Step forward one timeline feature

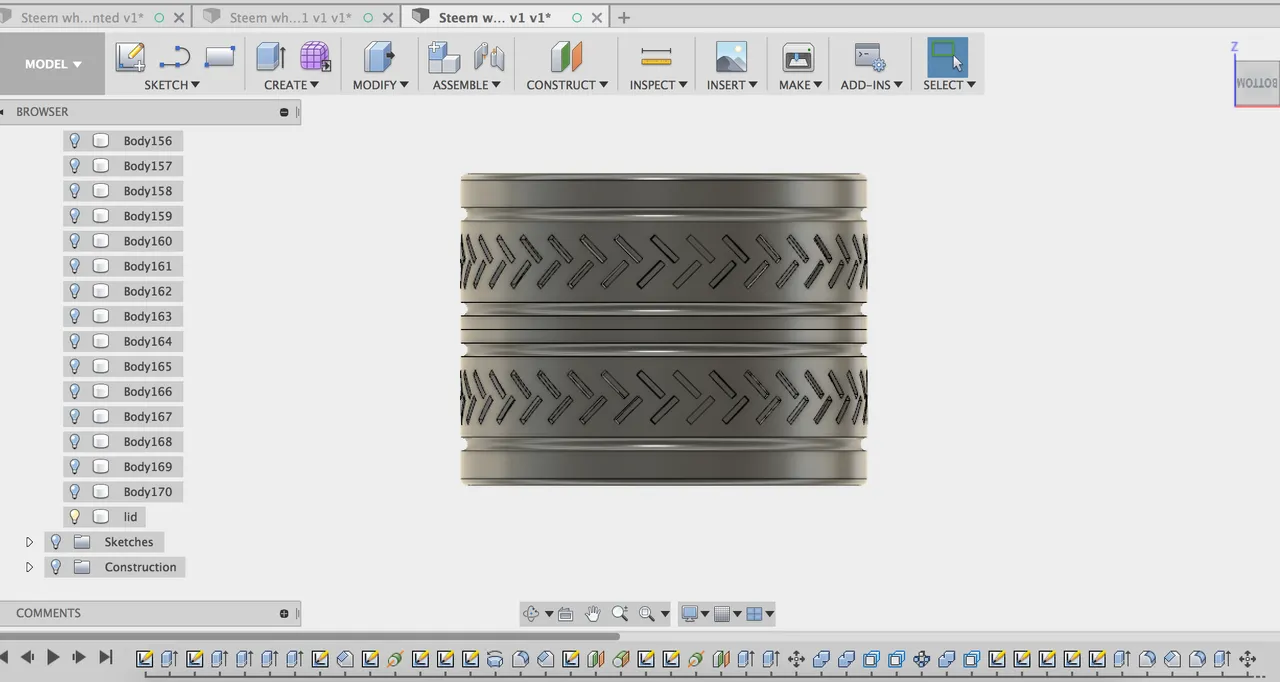pyautogui.click(x=79, y=657)
